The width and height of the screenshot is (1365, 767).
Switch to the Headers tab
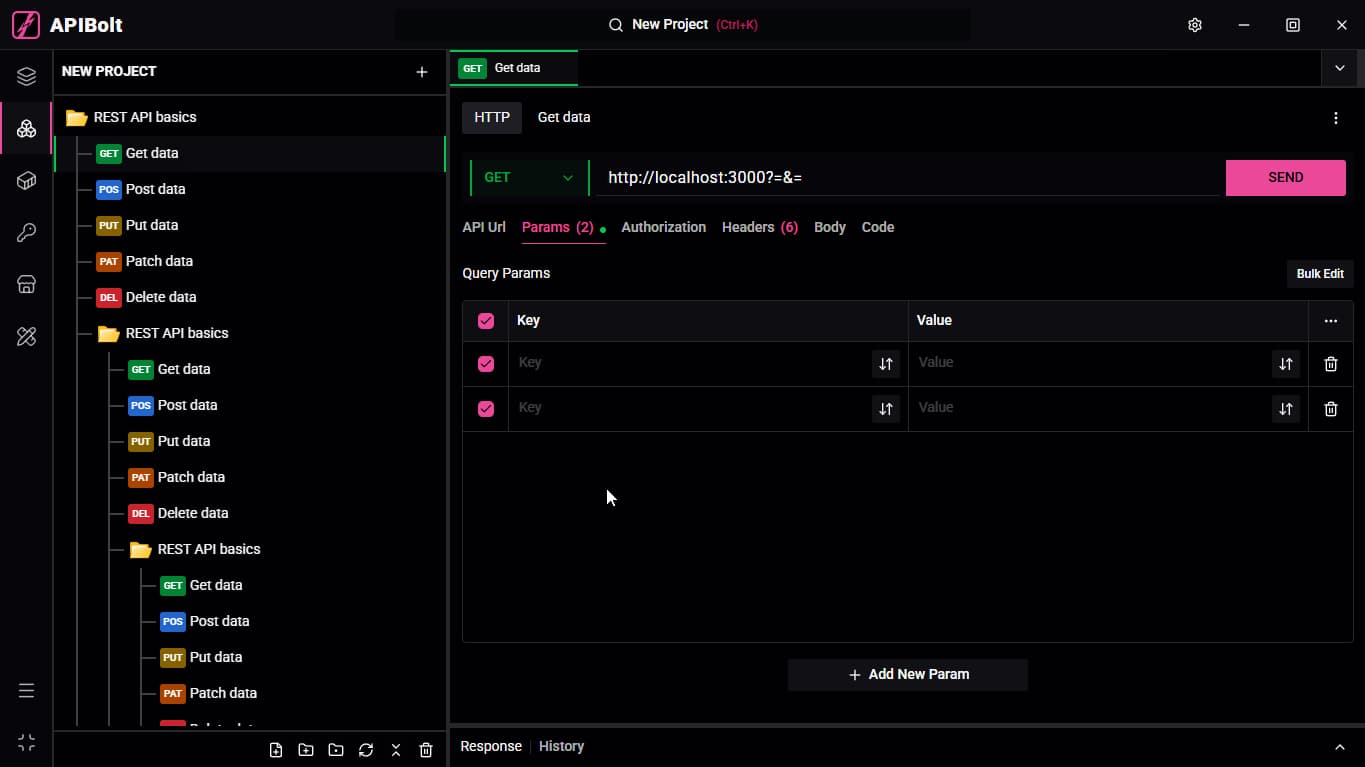(x=760, y=227)
